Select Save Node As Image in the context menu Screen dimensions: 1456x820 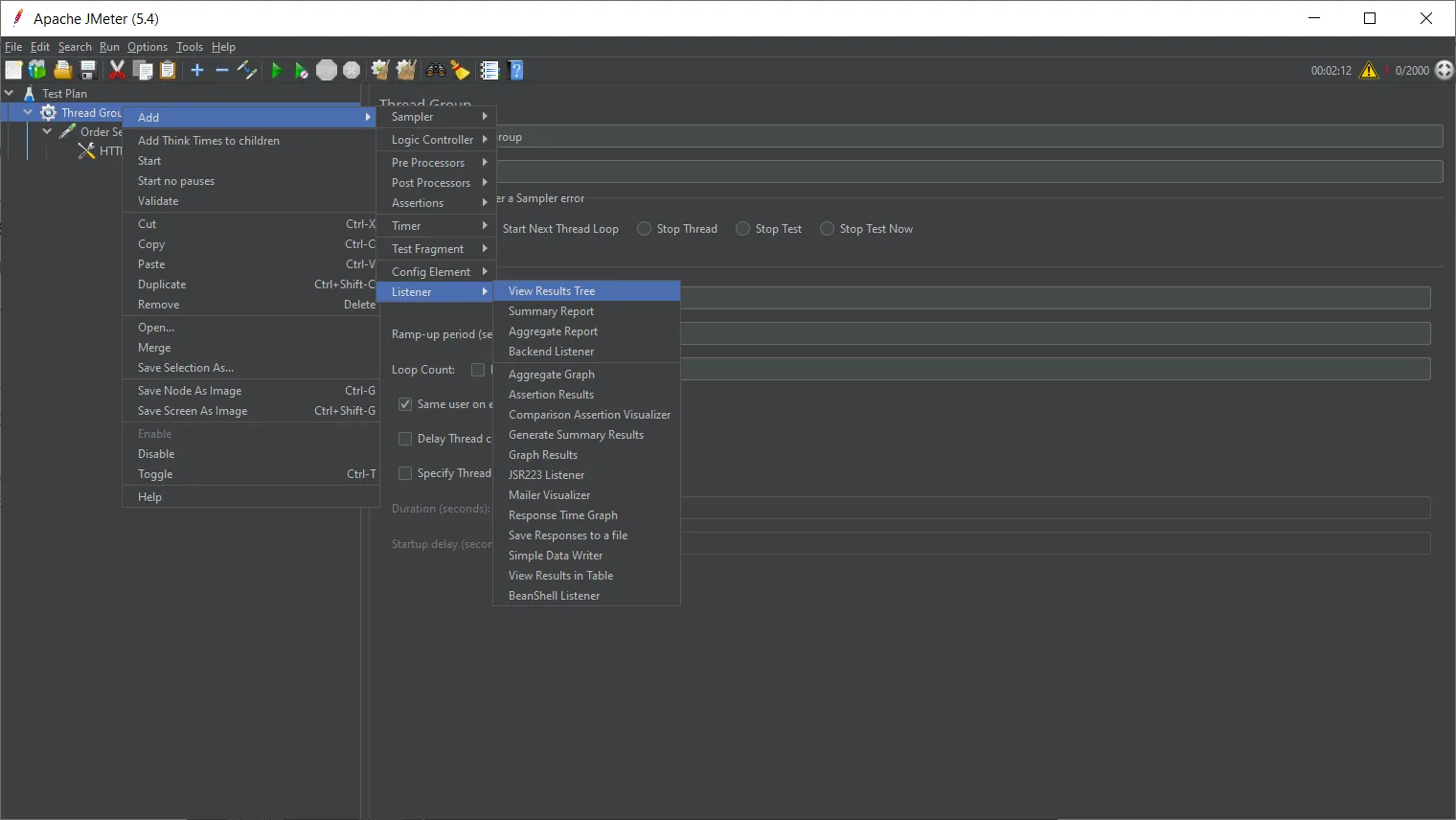tap(249, 391)
